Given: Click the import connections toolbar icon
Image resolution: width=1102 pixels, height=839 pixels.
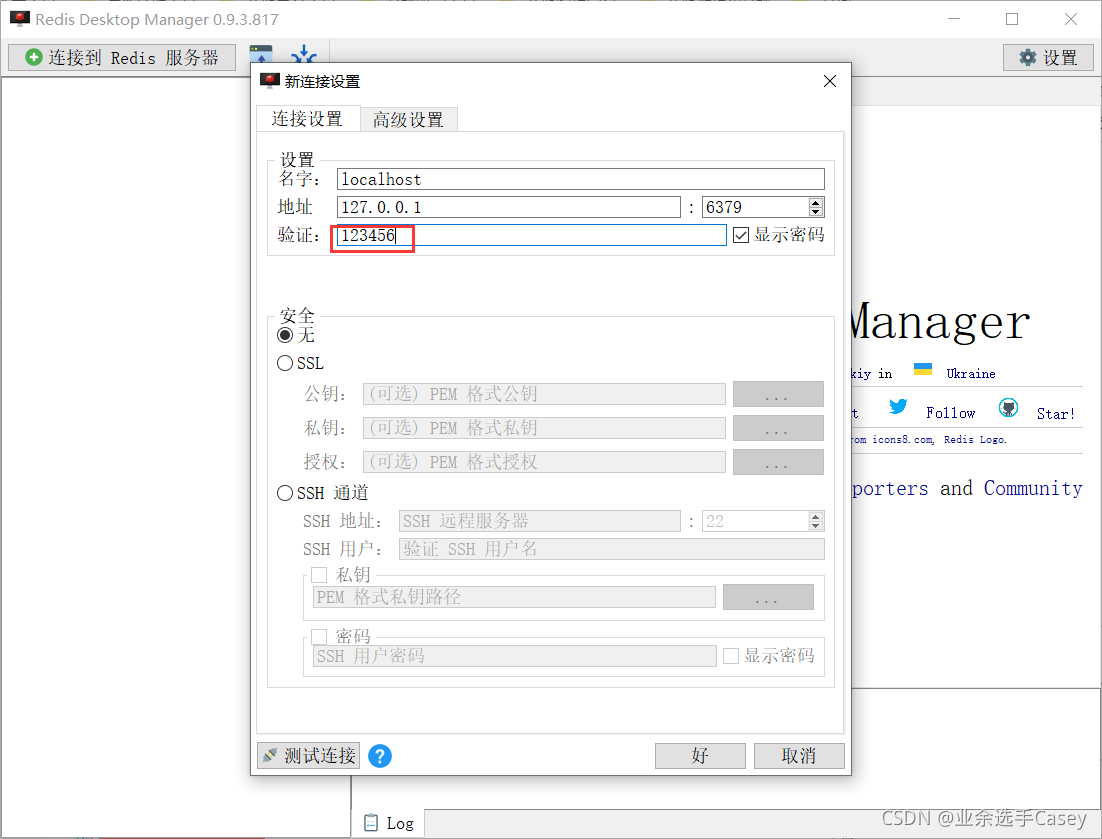Looking at the screenshot, I should 261,54.
